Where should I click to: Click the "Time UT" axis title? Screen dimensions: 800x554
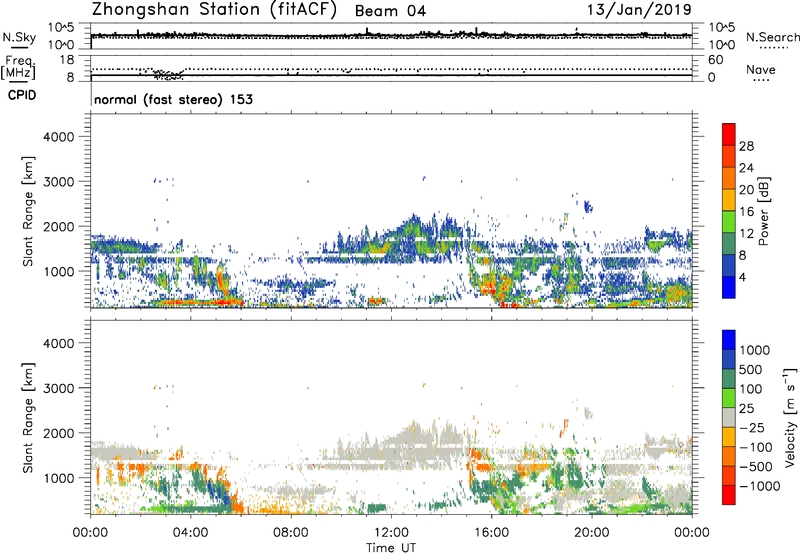point(391,548)
